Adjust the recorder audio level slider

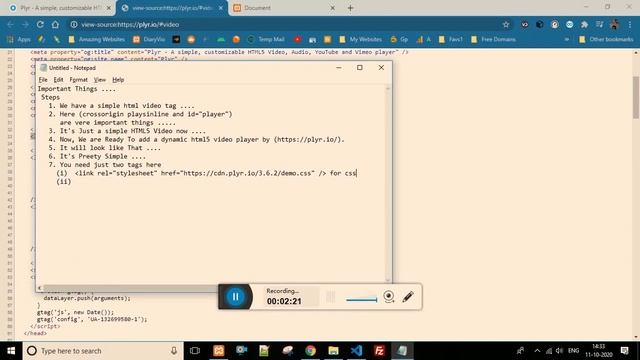tap(361, 300)
